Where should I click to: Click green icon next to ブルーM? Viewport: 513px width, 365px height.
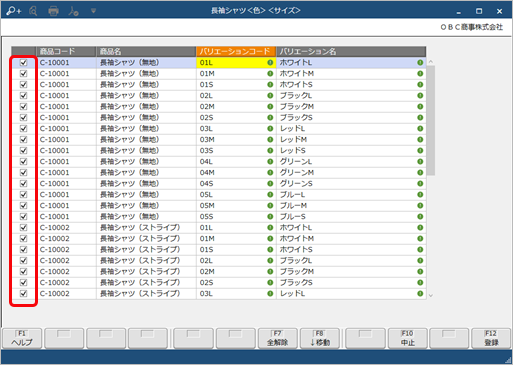[x=420, y=206]
